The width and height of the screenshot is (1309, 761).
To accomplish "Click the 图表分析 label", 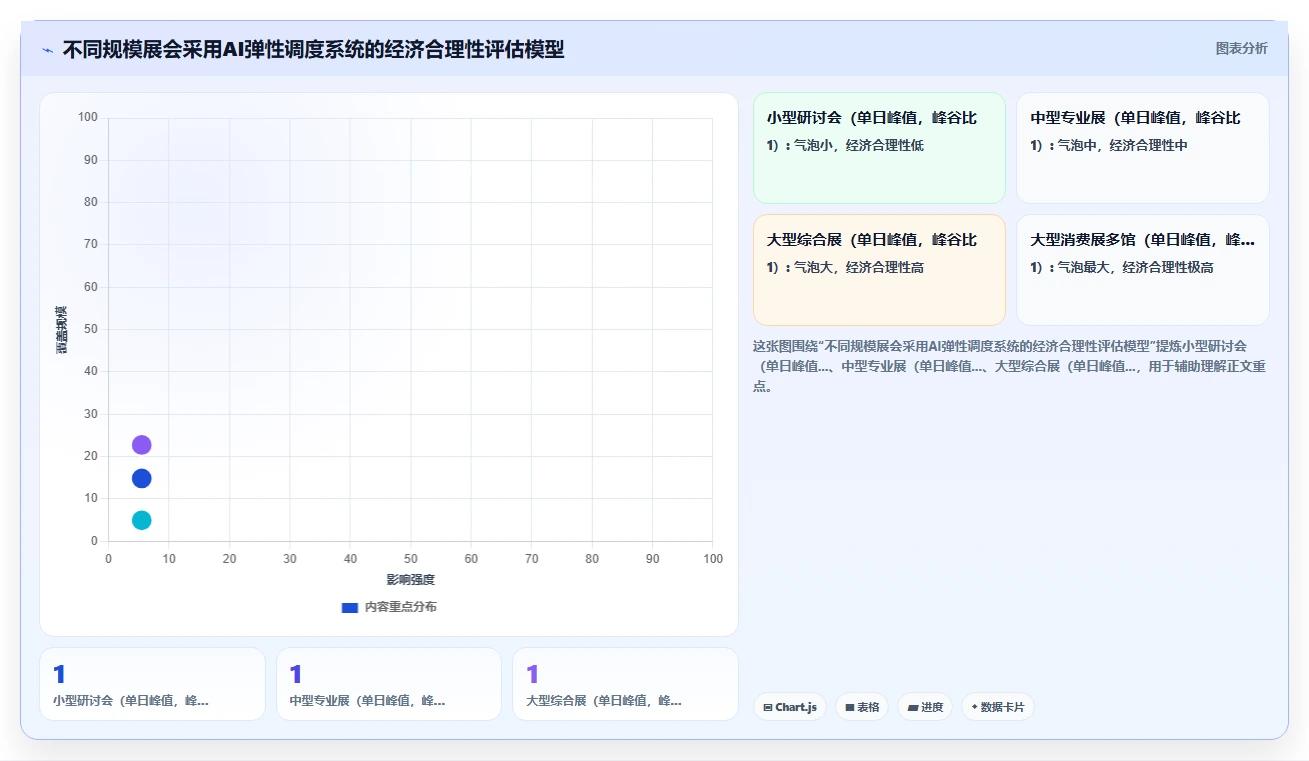I will click(1241, 49).
